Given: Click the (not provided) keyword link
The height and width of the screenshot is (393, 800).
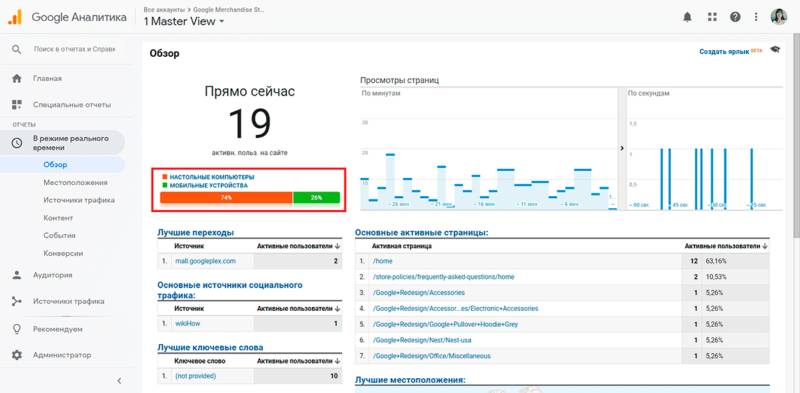Looking at the screenshot, I should tap(195, 376).
